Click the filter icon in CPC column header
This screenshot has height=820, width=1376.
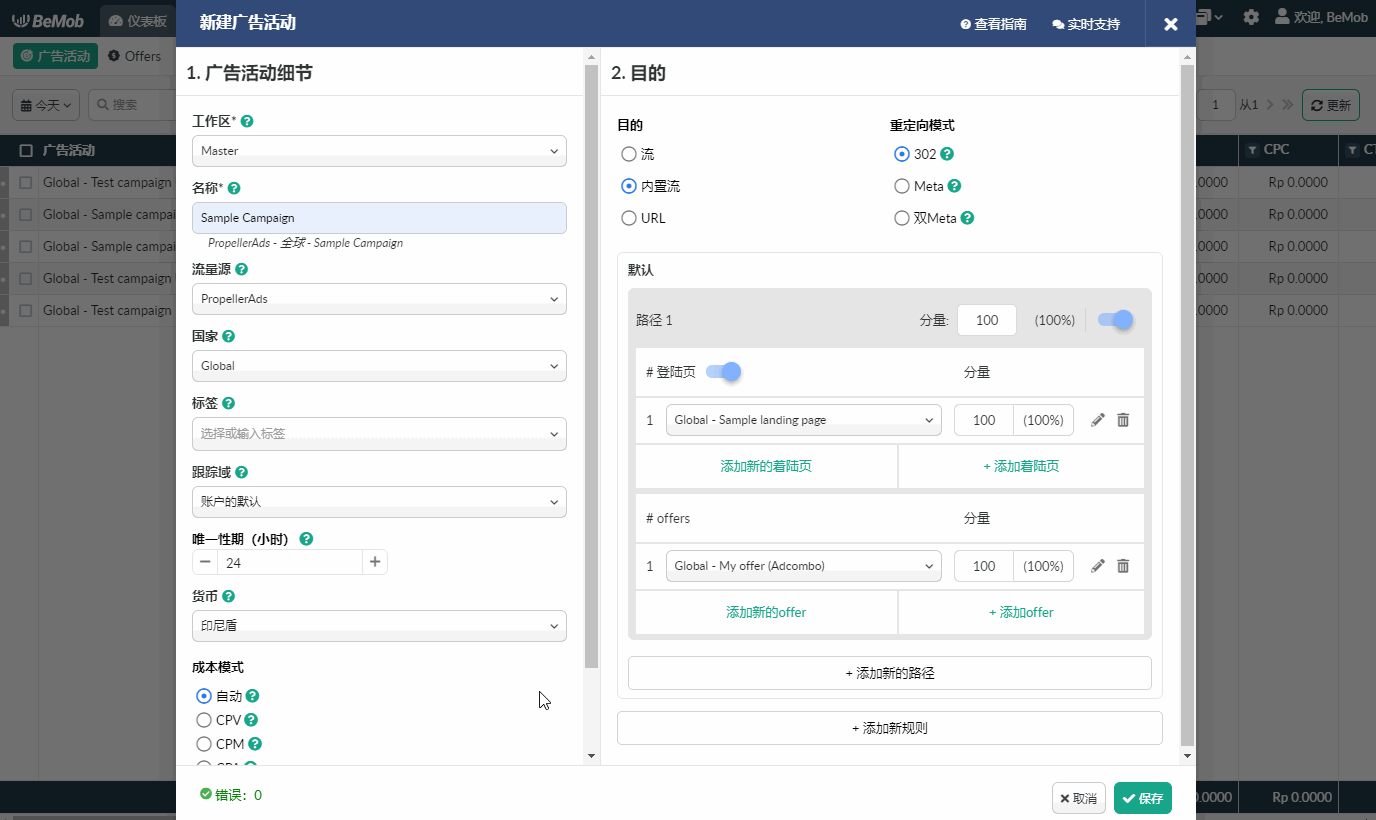[x=1252, y=150]
